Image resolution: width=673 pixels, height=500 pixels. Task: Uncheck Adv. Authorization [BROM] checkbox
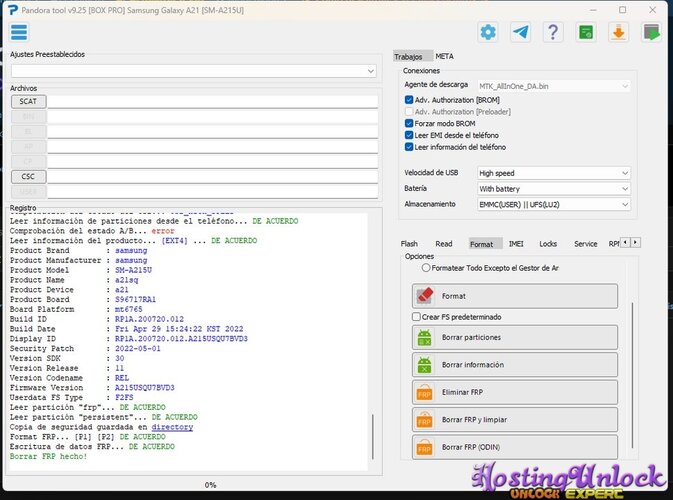pos(409,100)
